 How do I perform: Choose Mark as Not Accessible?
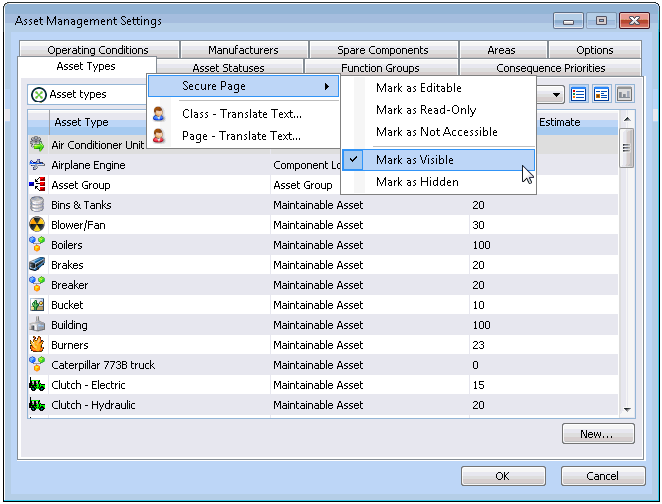pos(439,132)
